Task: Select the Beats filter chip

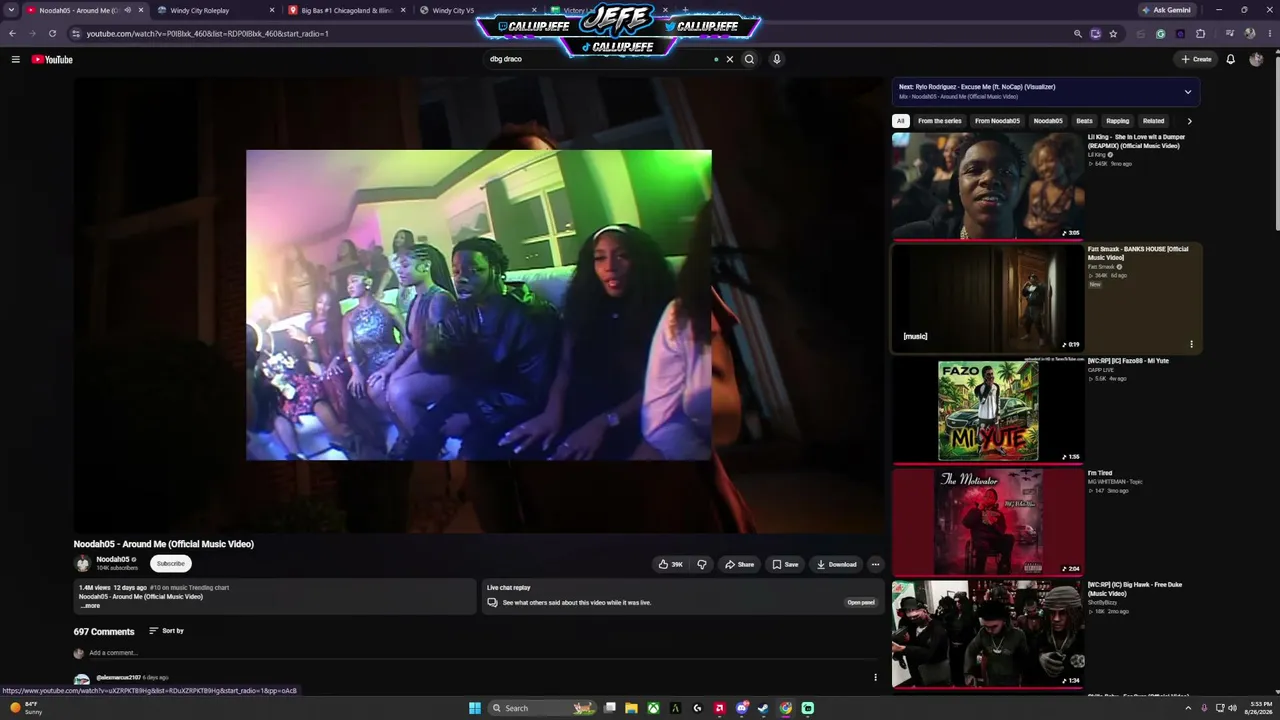Action: [1084, 121]
